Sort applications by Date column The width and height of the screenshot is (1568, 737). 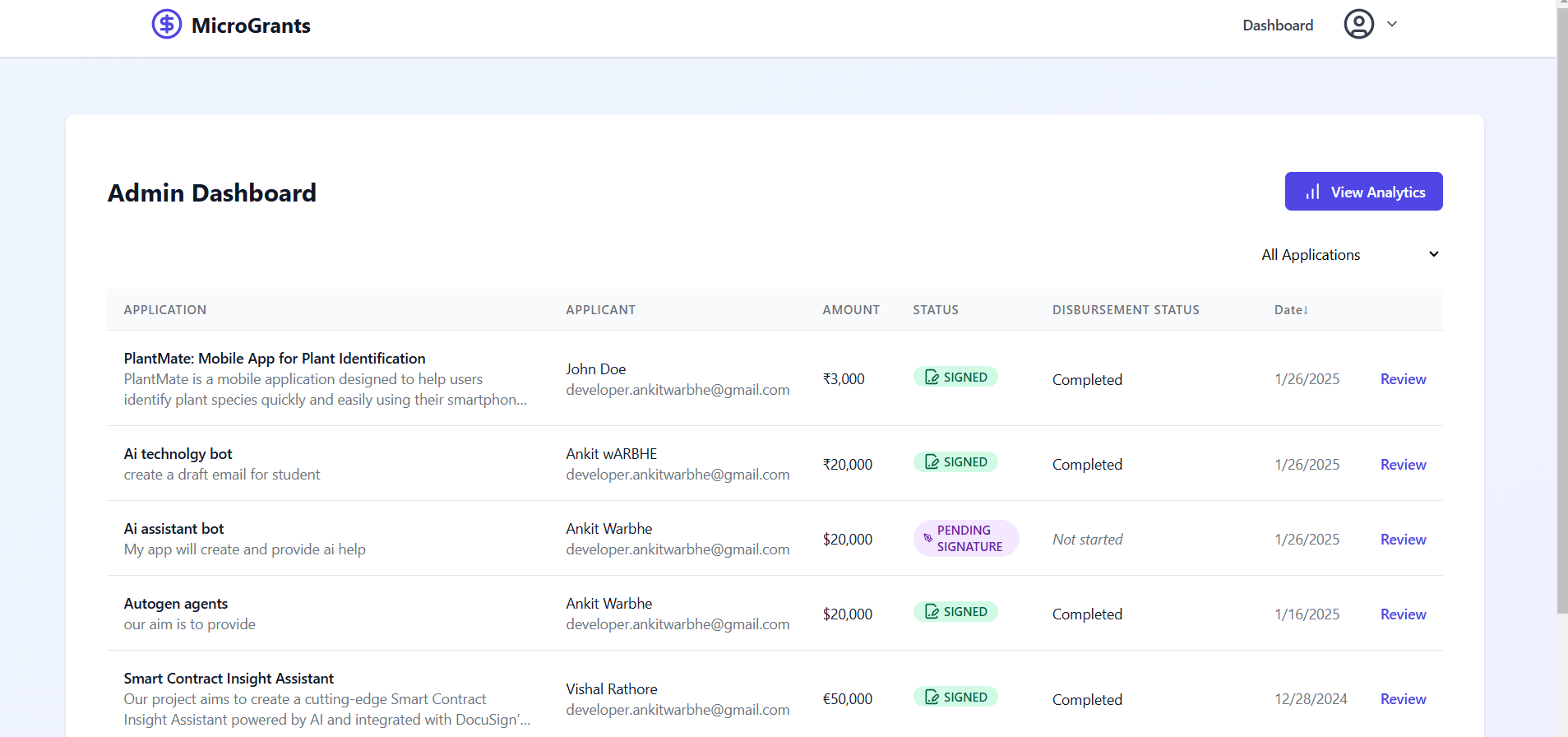1291,310
